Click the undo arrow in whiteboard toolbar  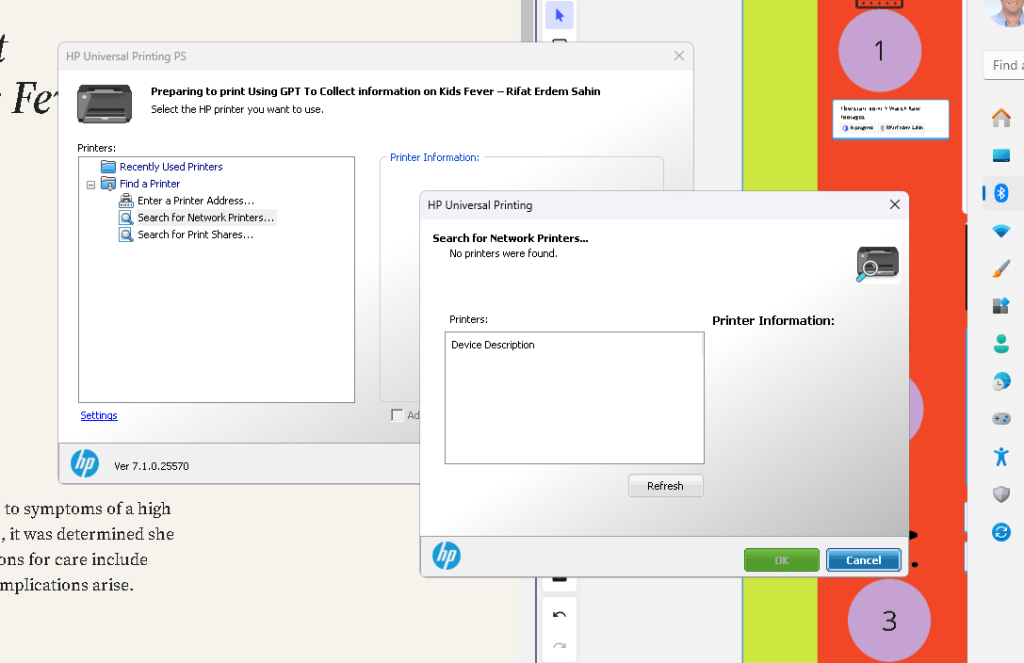559,615
